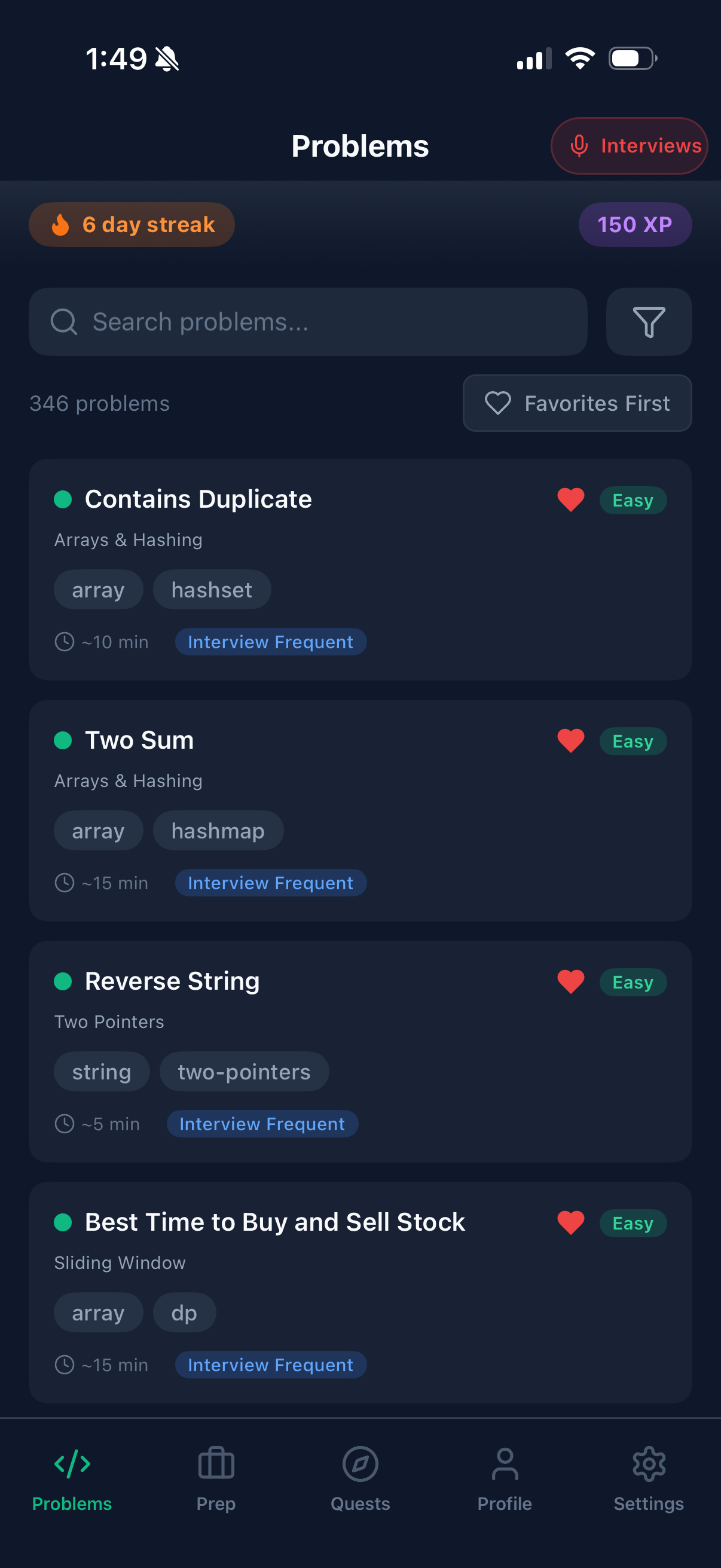Tap the search magnifier icon

tap(64, 322)
